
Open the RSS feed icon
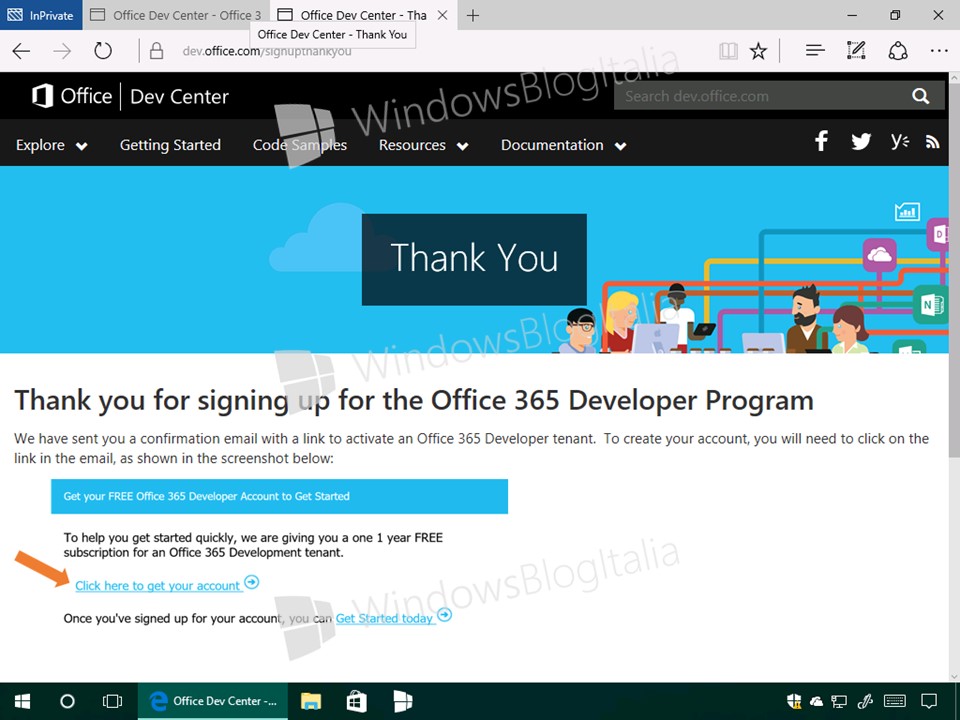(x=932, y=142)
